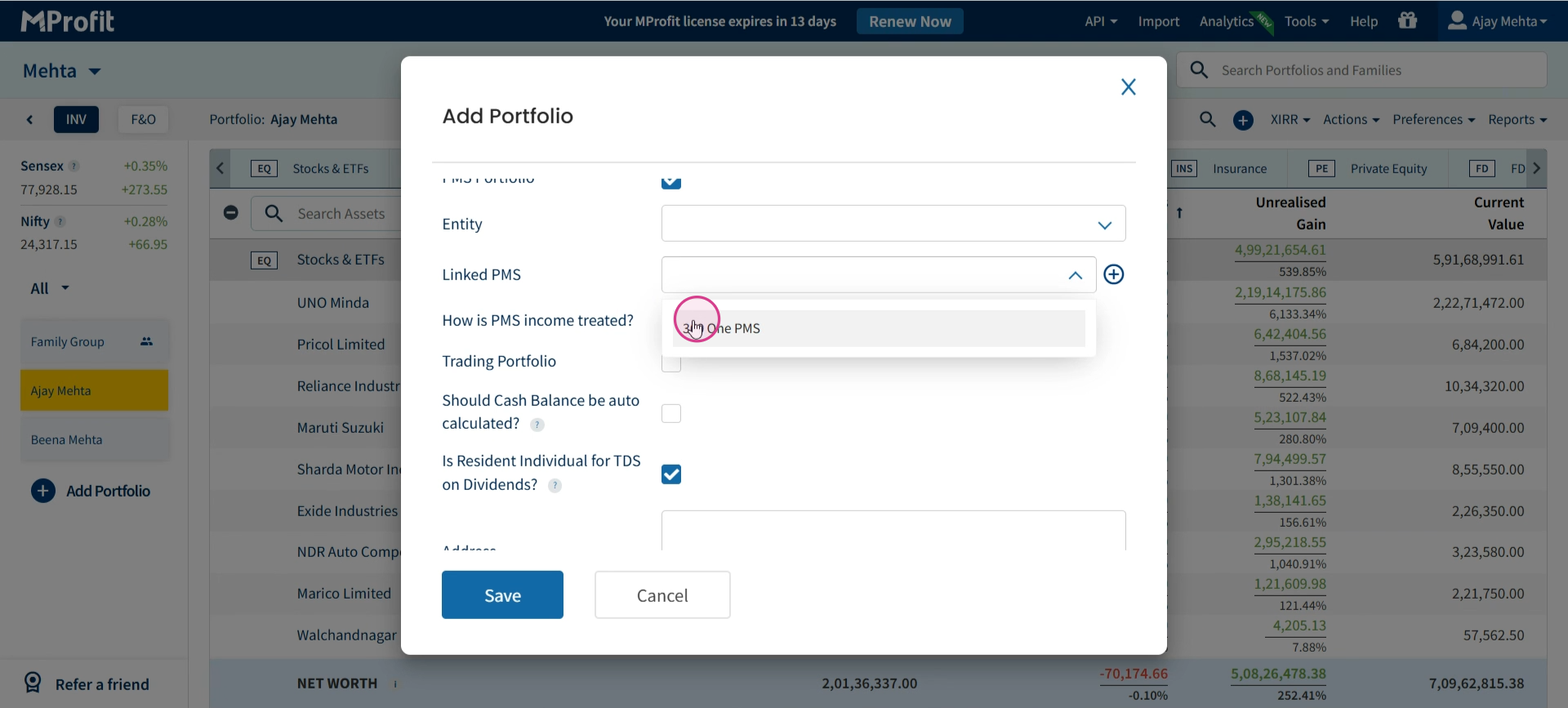The image size is (1568, 708).
Task: Toggle the Trading Portfolio checkbox
Action: tap(671, 363)
